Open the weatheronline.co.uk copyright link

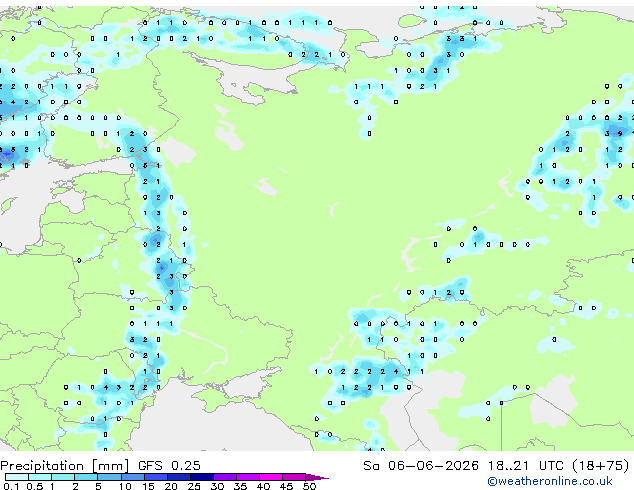pos(550,482)
